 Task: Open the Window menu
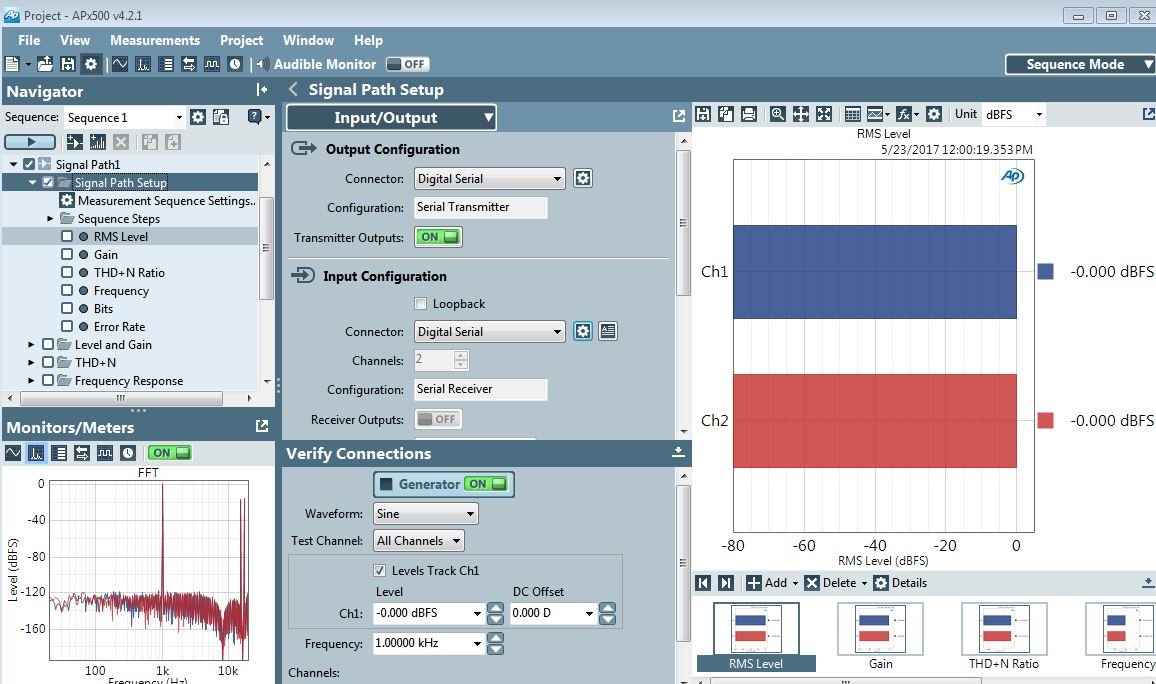(308, 41)
